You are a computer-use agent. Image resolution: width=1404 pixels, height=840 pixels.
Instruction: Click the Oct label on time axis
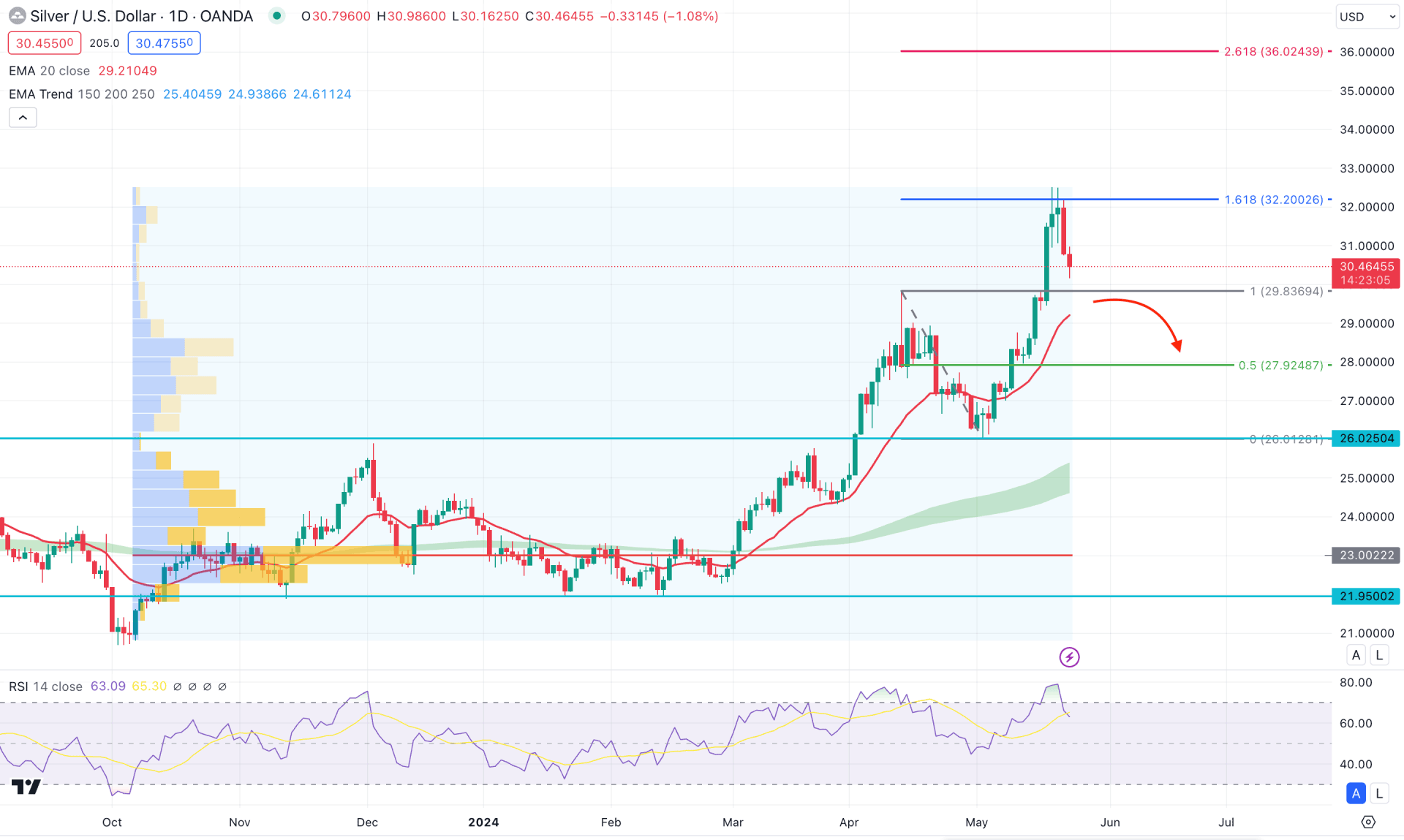tap(112, 822)
